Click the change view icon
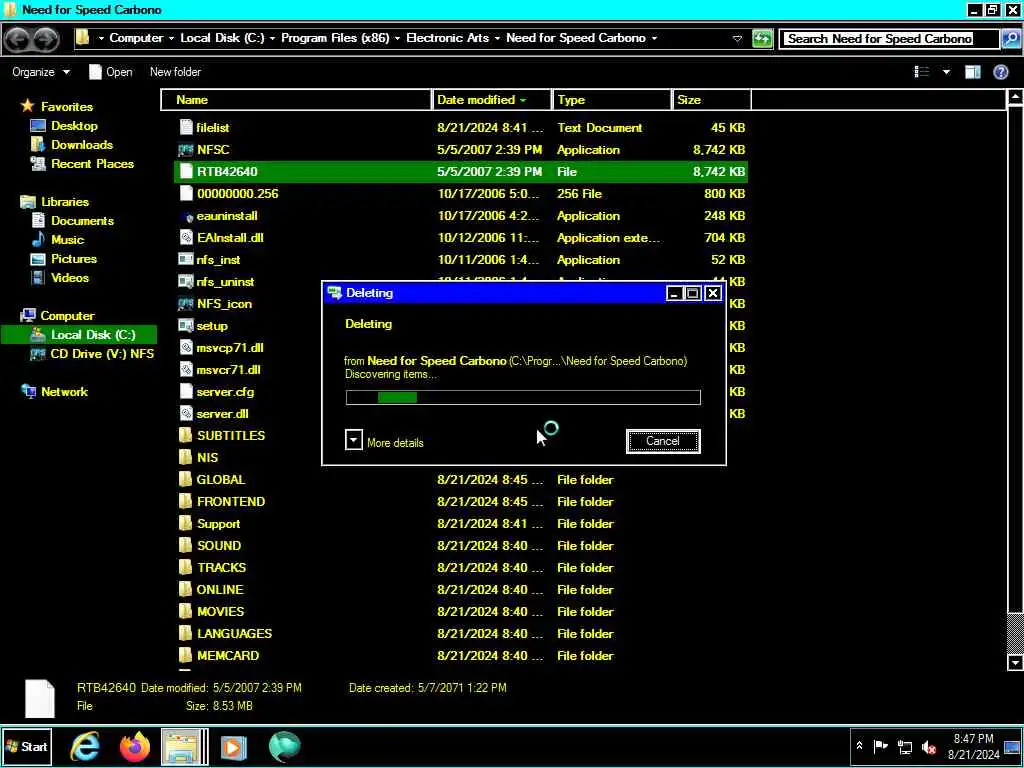The image size is (1024, 768). tap(921, 72)
